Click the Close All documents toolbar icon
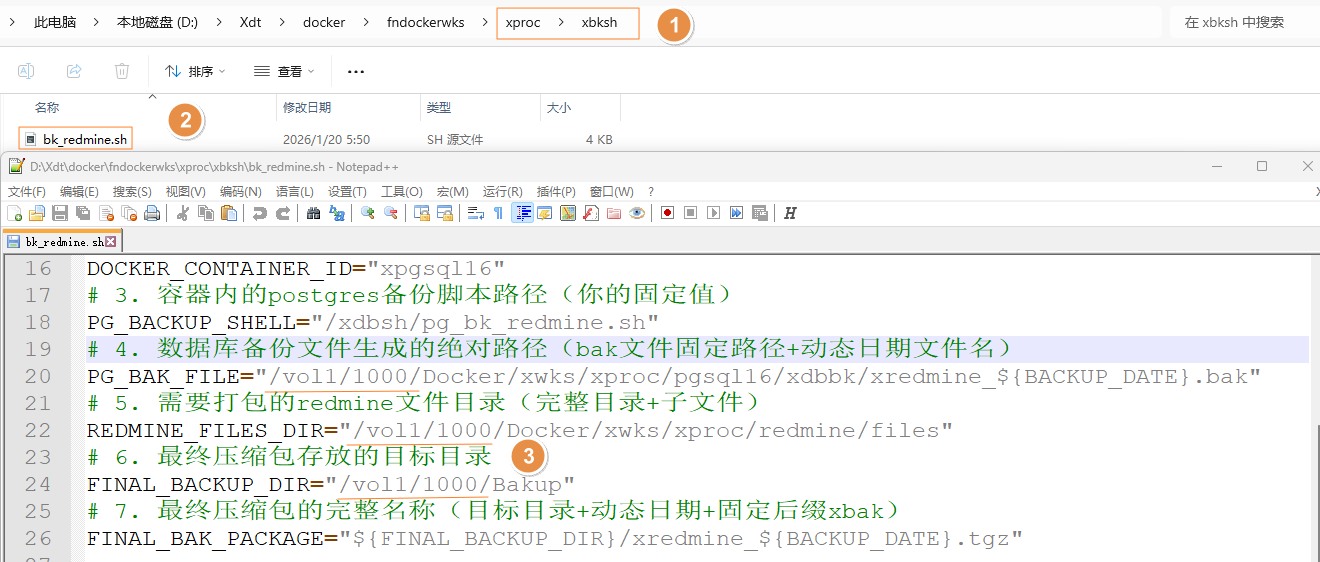 (x=129, y=213)
